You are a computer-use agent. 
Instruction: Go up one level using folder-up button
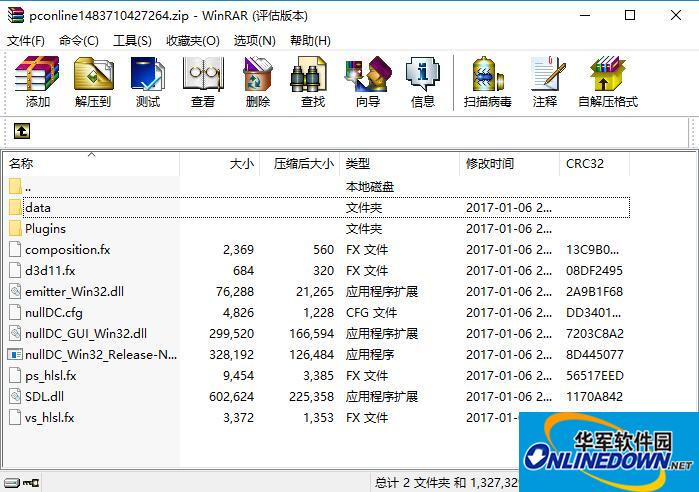[x=22, y=131]
